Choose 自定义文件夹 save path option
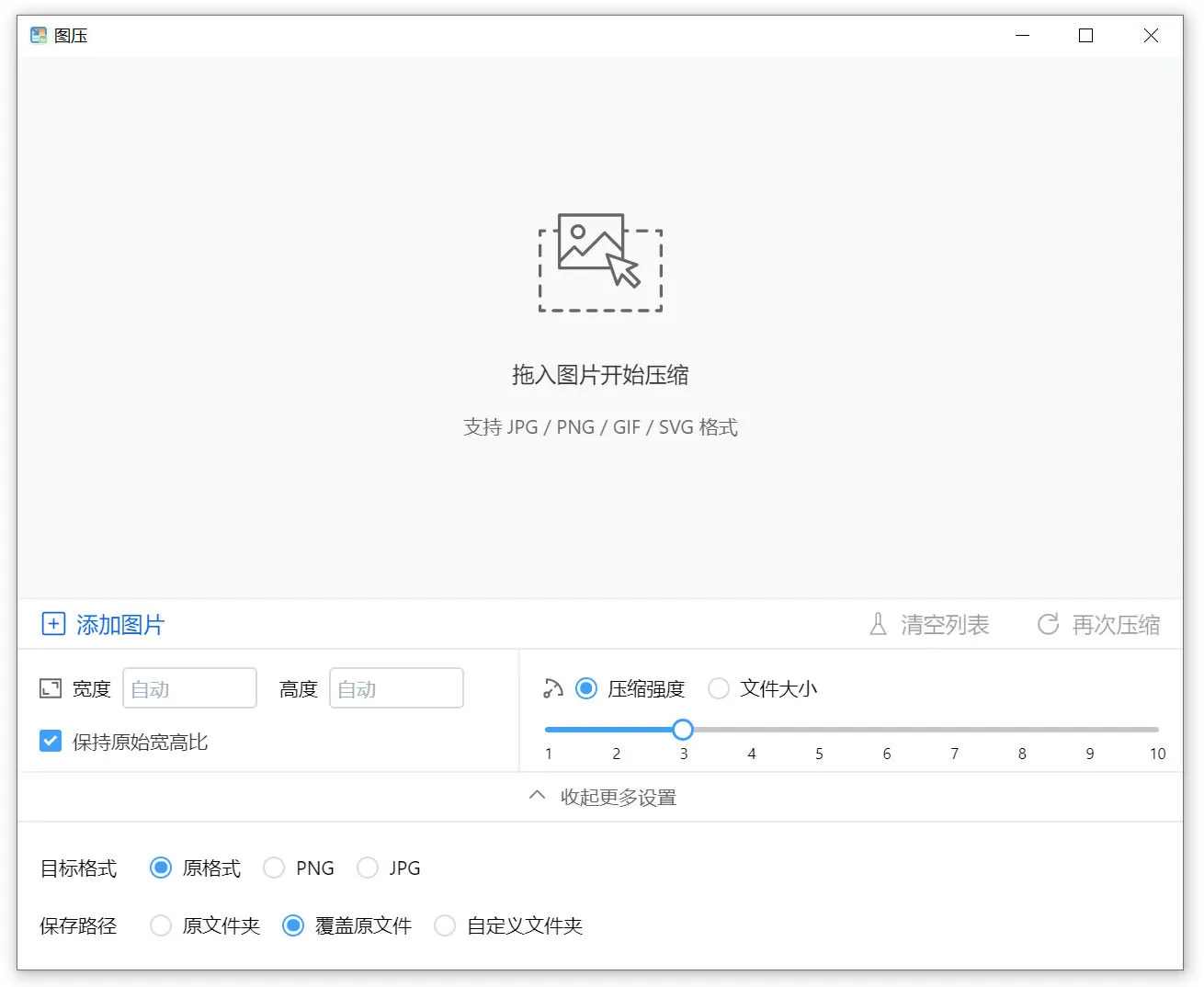 pos(445,925)
